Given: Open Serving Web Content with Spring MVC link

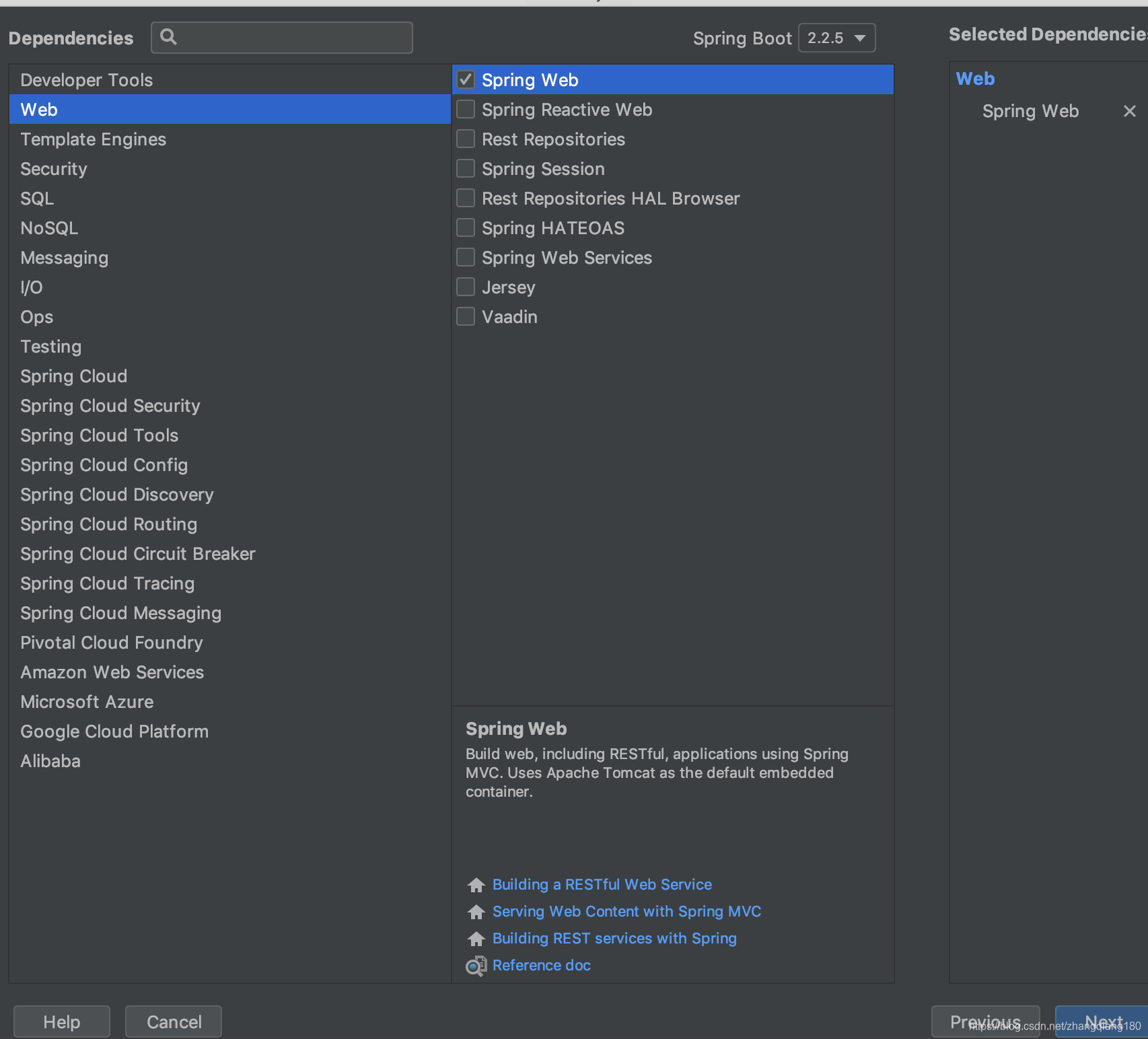Looking at the screenshot, I should 626,911.
